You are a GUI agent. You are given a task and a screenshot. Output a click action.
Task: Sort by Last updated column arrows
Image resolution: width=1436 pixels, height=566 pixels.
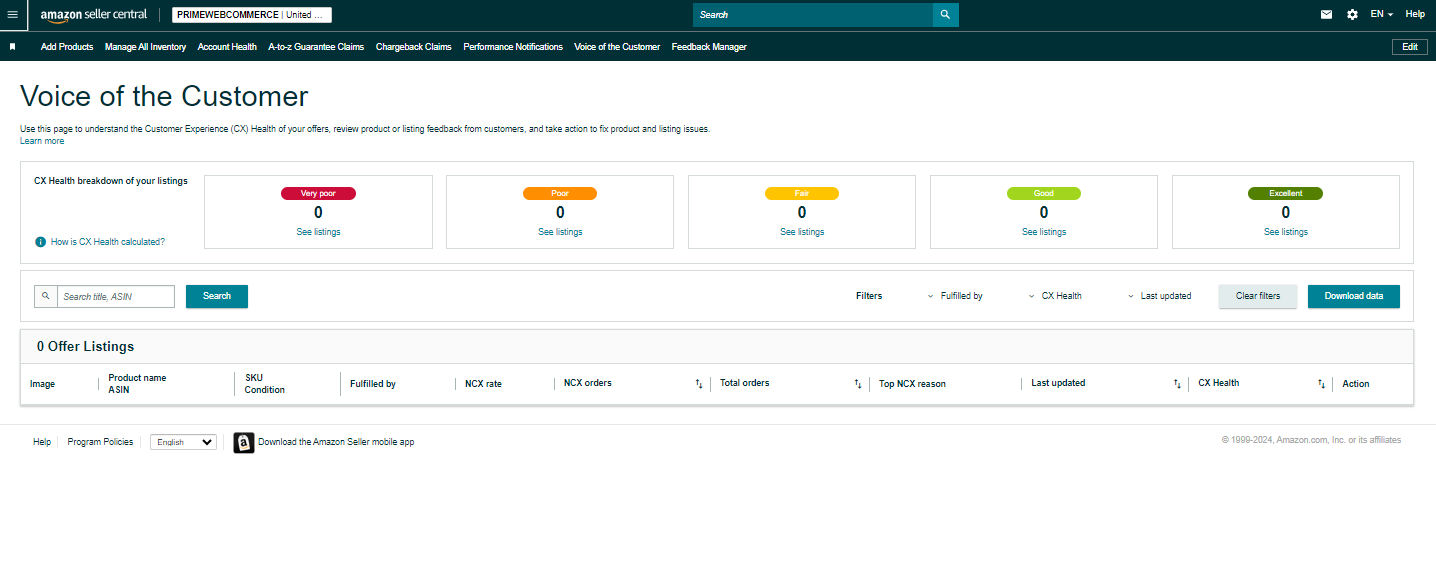(x=1177, y=384)
